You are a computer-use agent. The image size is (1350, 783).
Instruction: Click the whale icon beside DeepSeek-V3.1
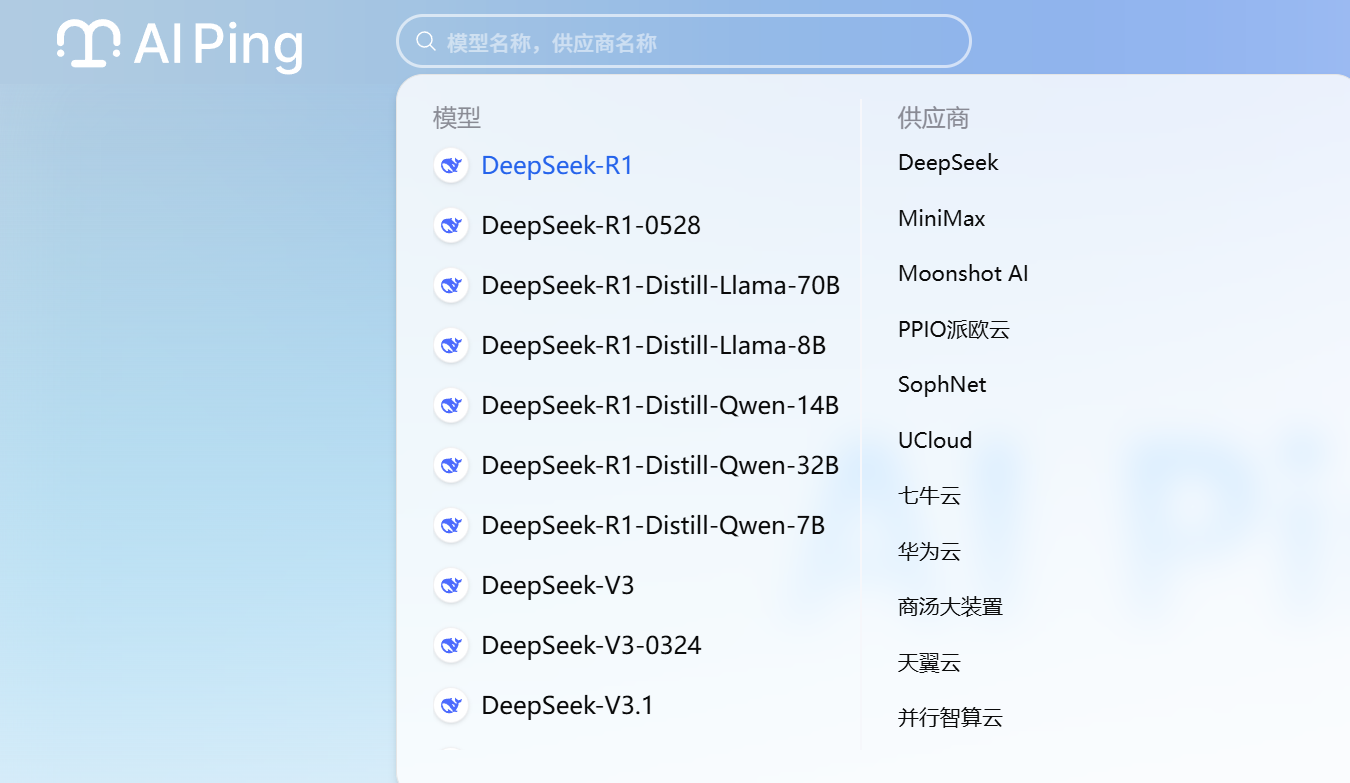451,705
